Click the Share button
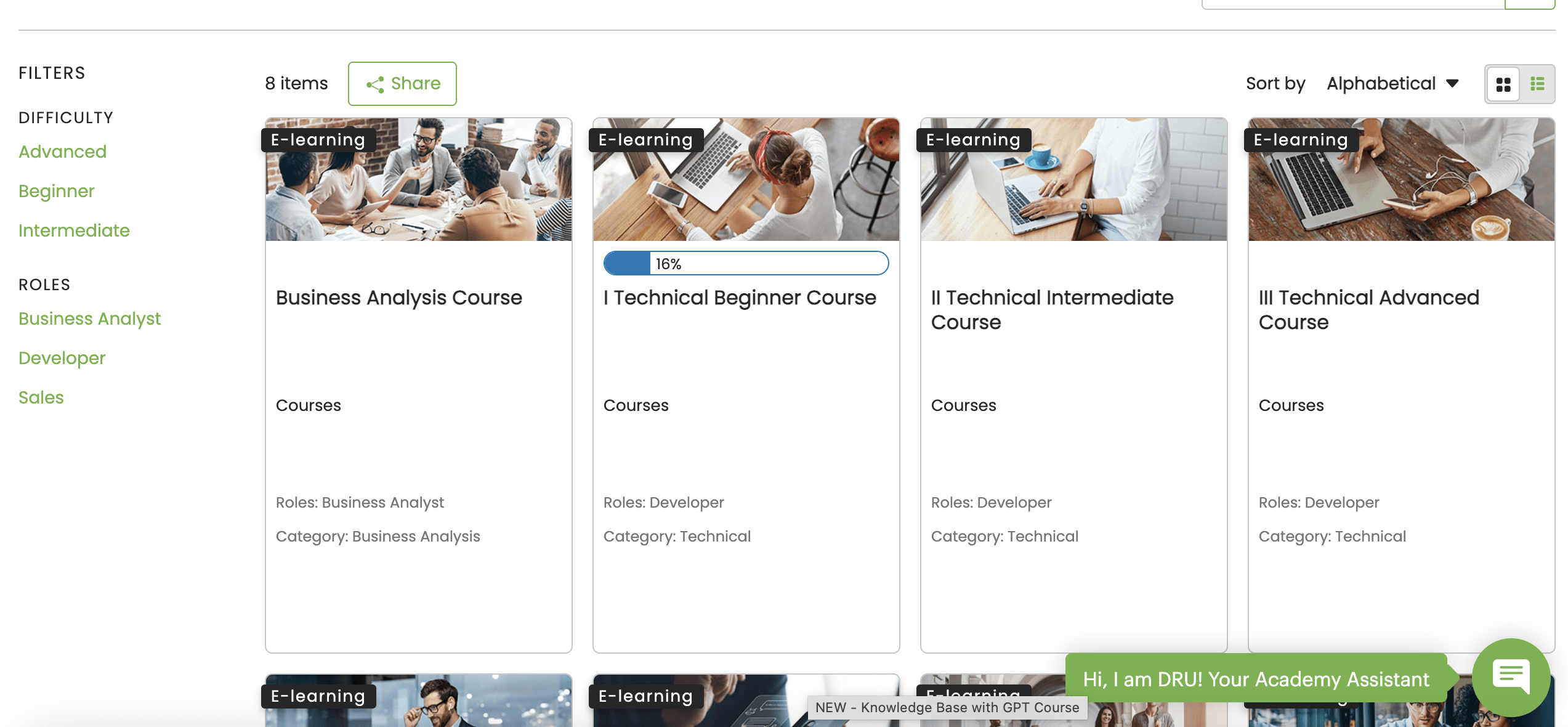1568x727 pixels. coord(402,84)
